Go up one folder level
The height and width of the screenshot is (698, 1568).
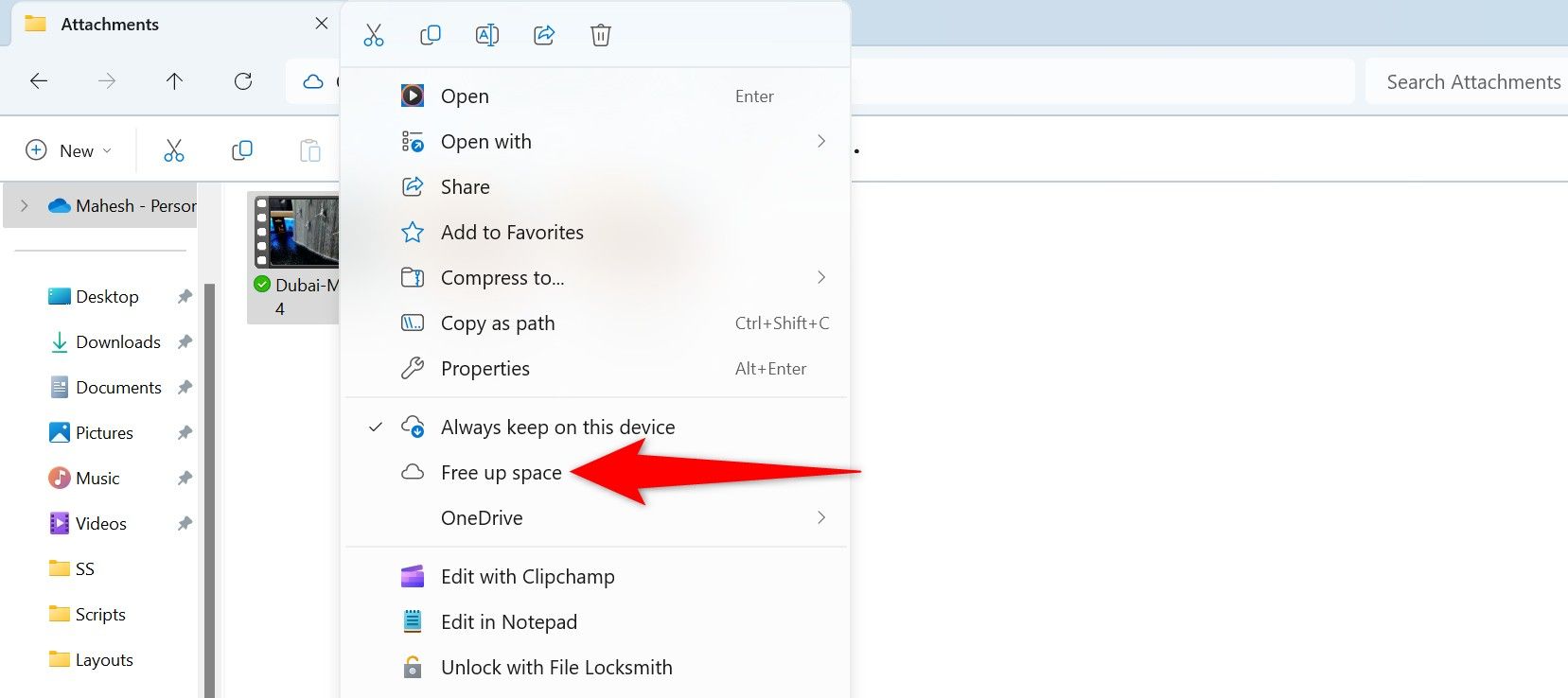(174, 81)
